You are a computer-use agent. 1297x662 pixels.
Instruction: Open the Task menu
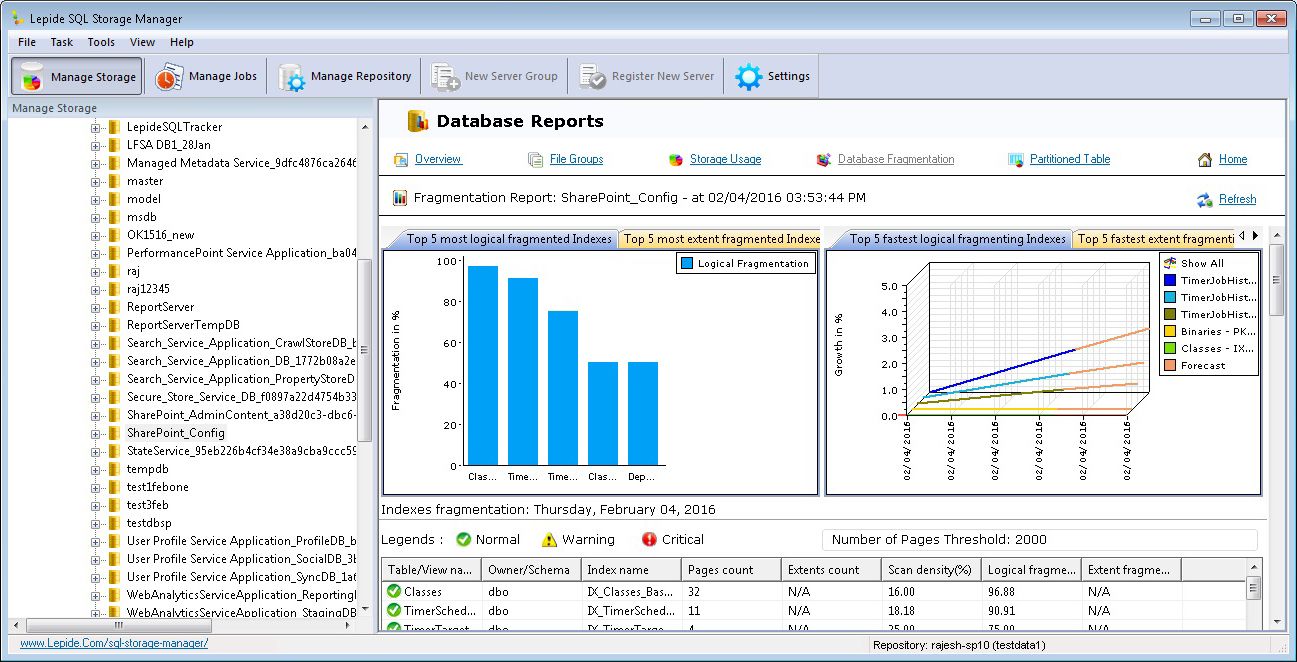point(62,42)
